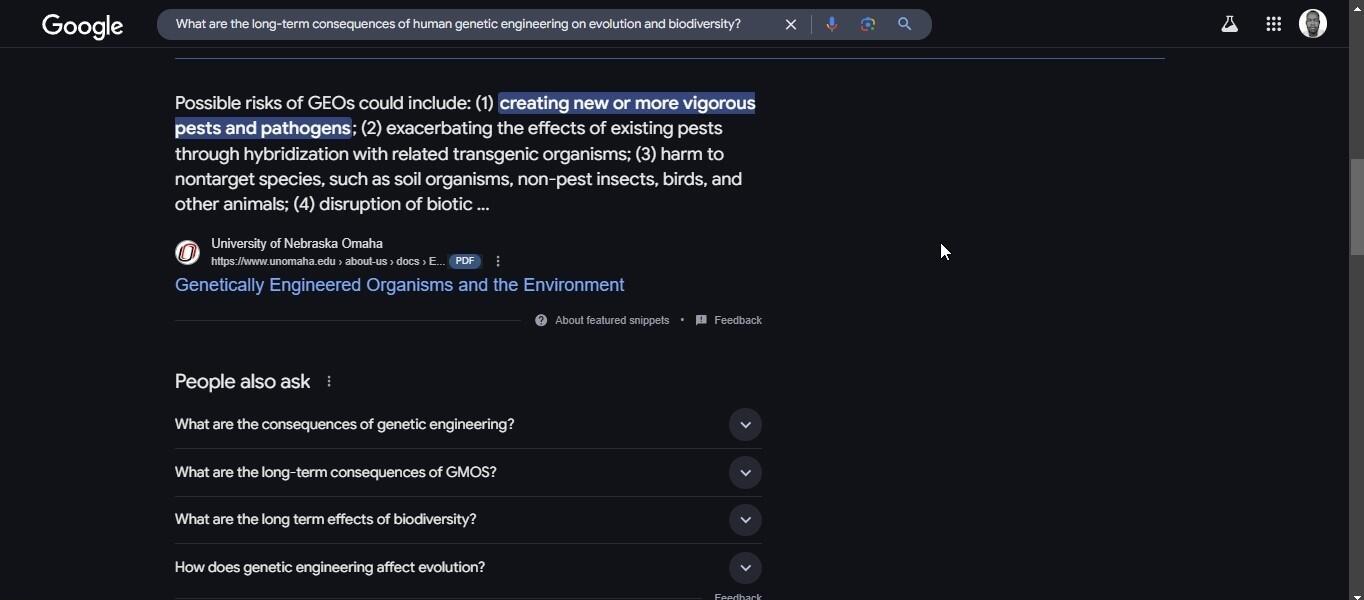Click "About featured snippets" link
This screenshot has width=1364, height=600.
click(x=611, y=320)
